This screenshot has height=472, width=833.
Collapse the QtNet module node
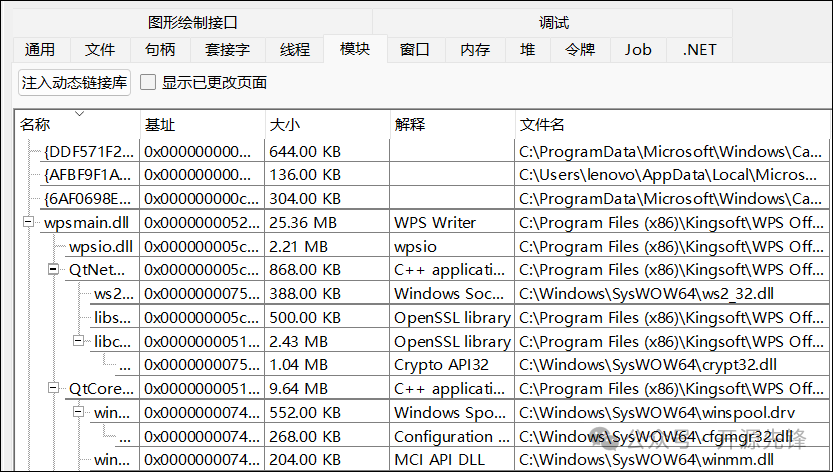click(x=52, y=270)
